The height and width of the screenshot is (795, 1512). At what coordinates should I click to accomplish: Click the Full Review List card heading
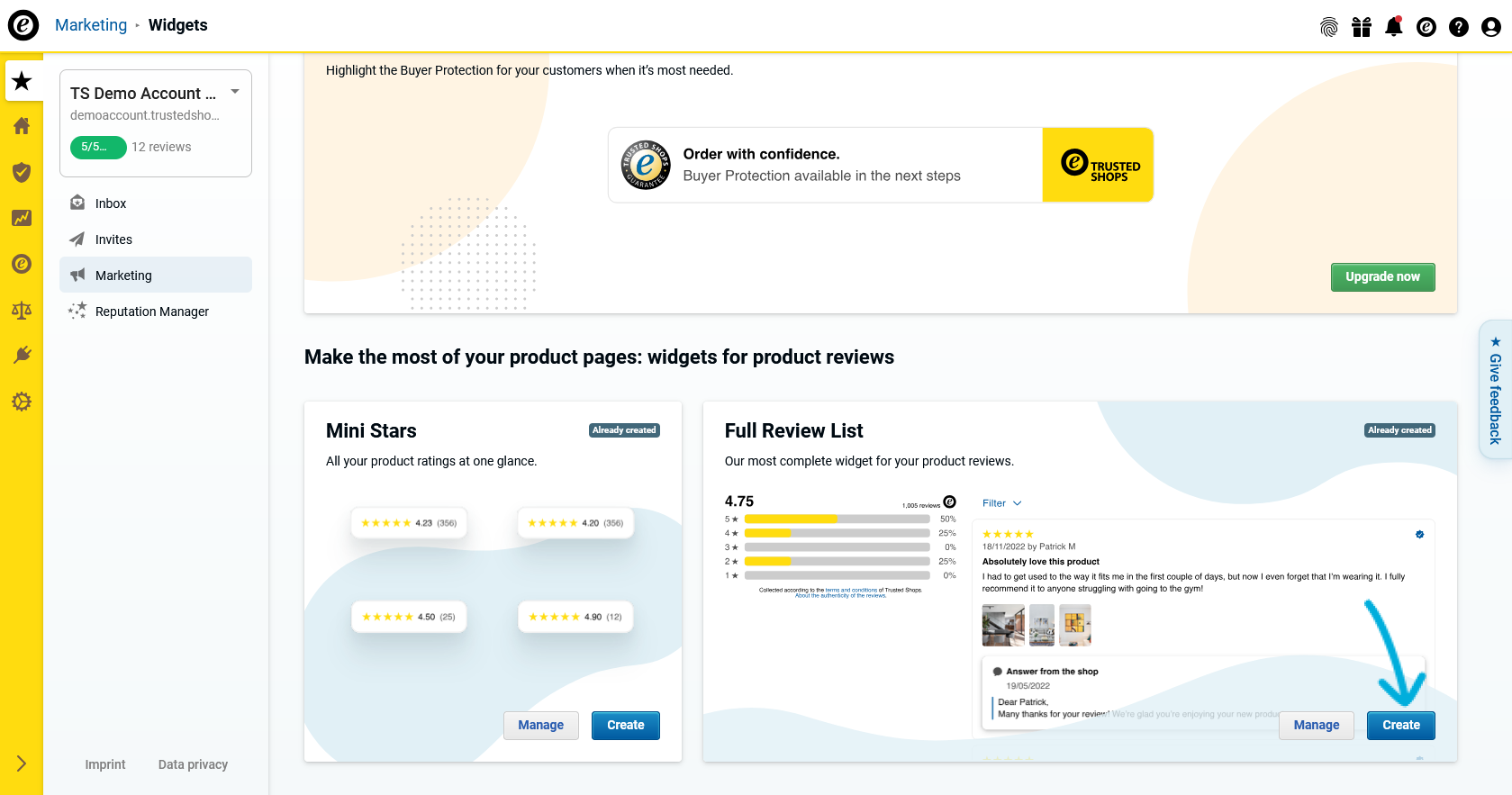(793, 431)
